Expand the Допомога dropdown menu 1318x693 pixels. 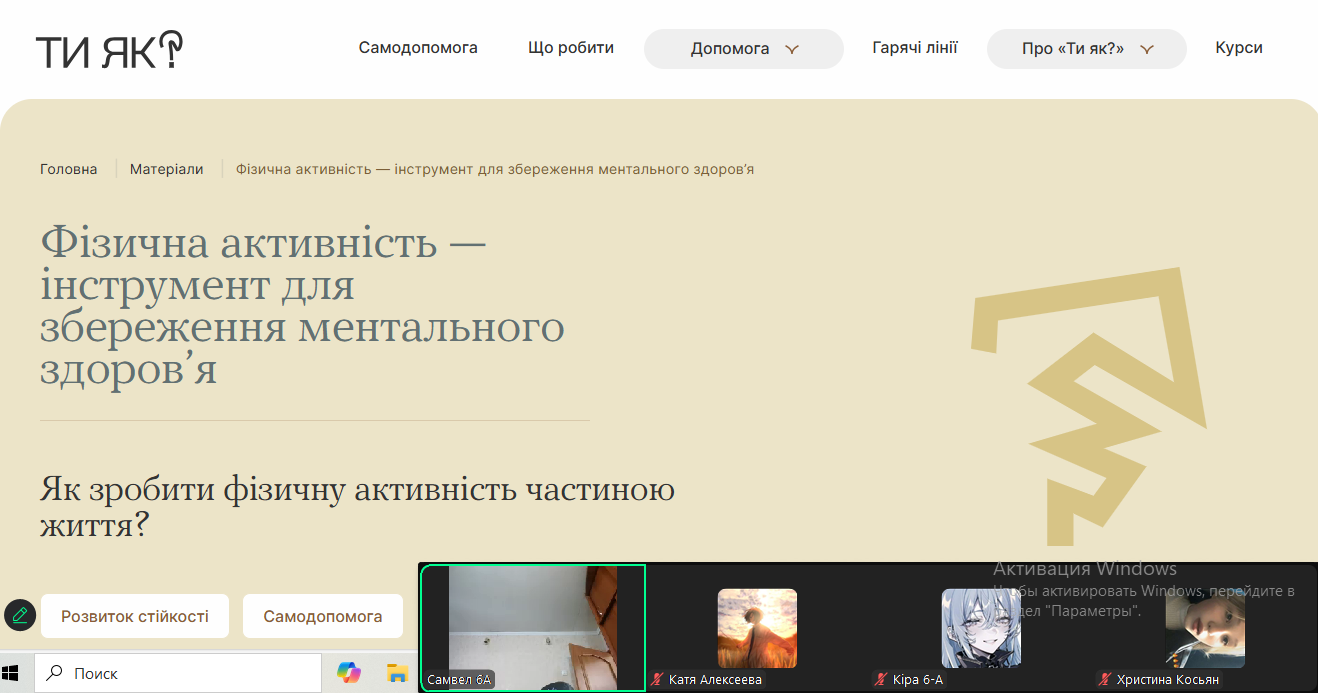point(744,48)
